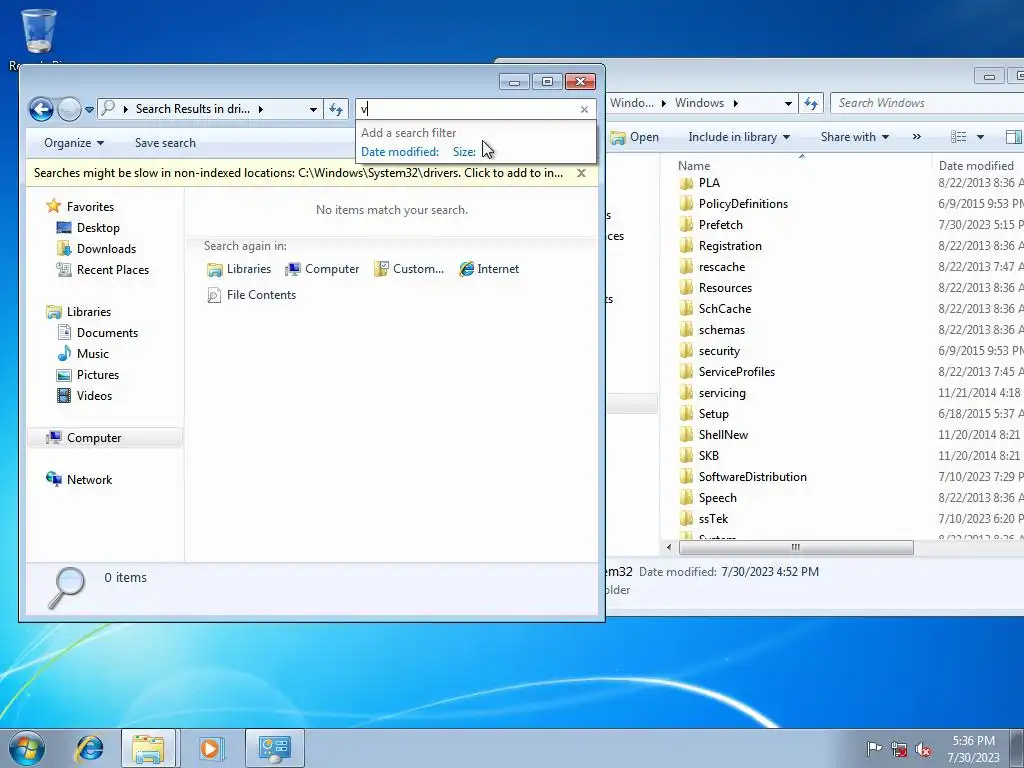Click the horizontal scrollbar in back window

tap(795, 547)
